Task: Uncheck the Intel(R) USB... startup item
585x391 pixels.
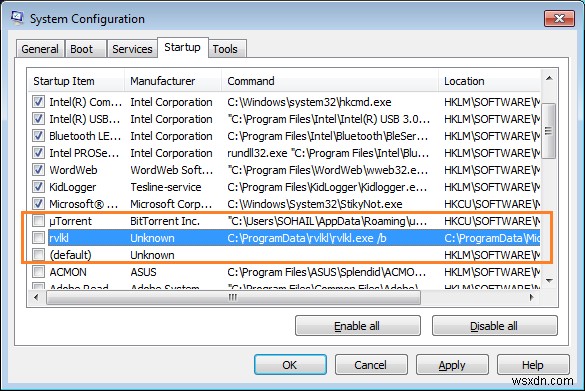Action: coord(38,119)
